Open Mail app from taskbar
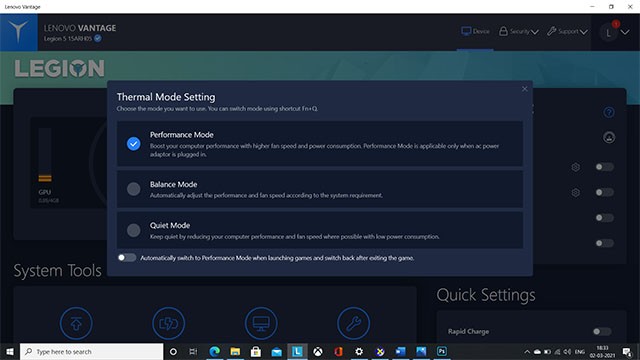Screen dimensions: 640x360 point(276,351)
